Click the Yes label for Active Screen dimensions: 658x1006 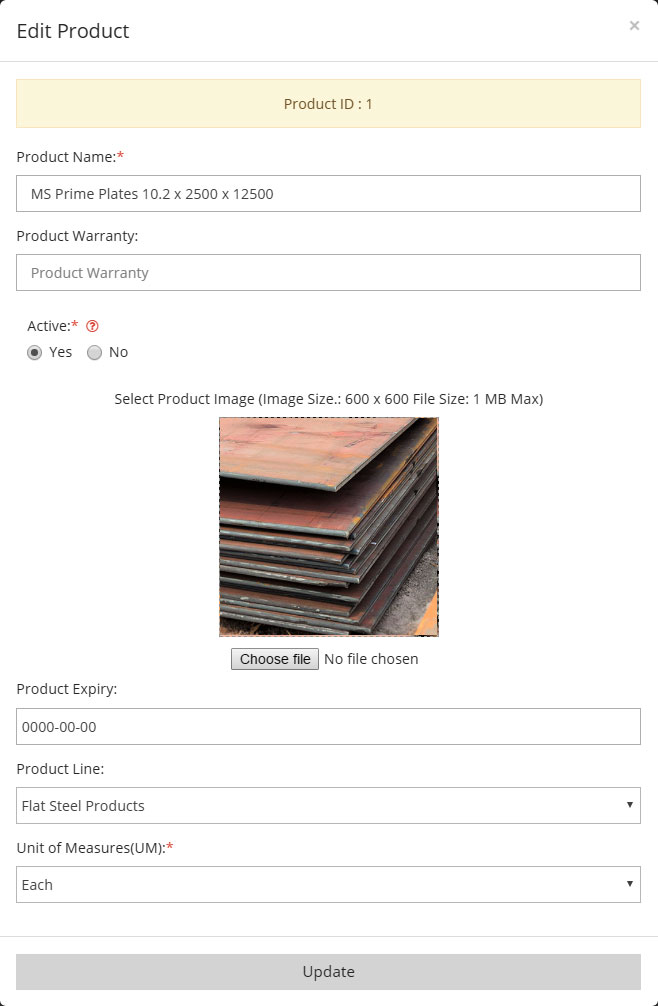click(60, 352)
